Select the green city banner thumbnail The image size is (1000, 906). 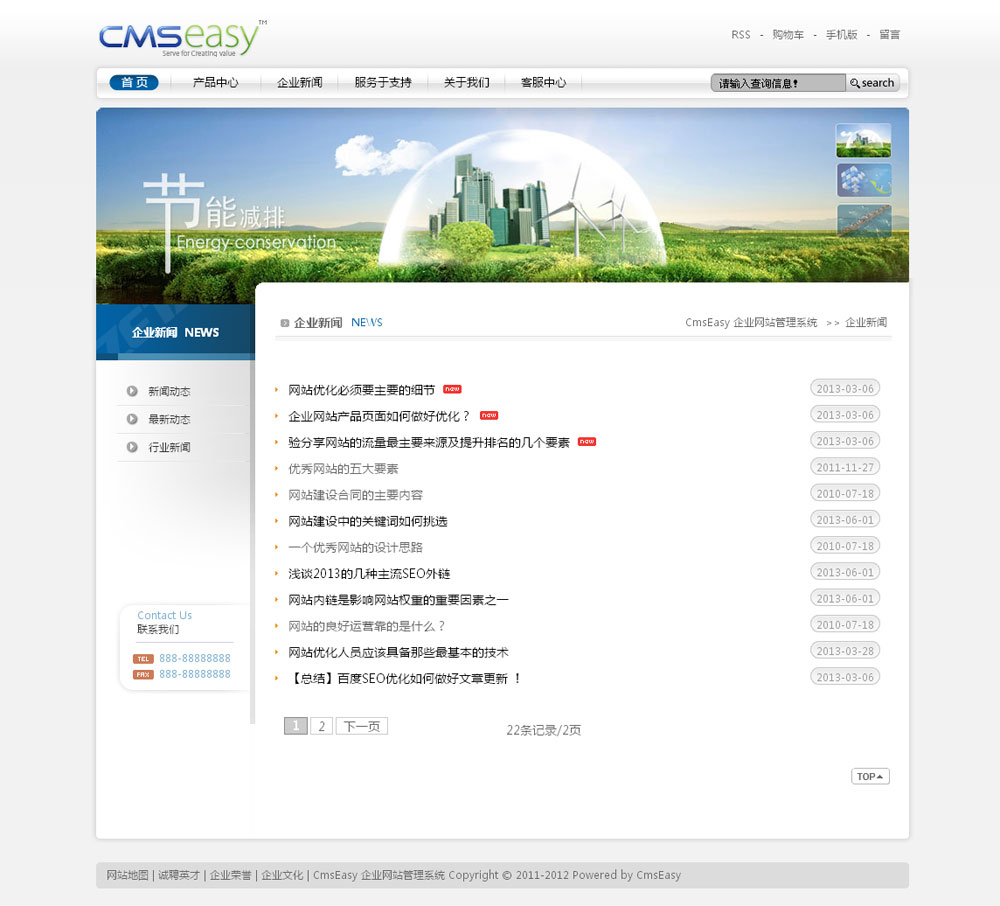coord(863,141)
